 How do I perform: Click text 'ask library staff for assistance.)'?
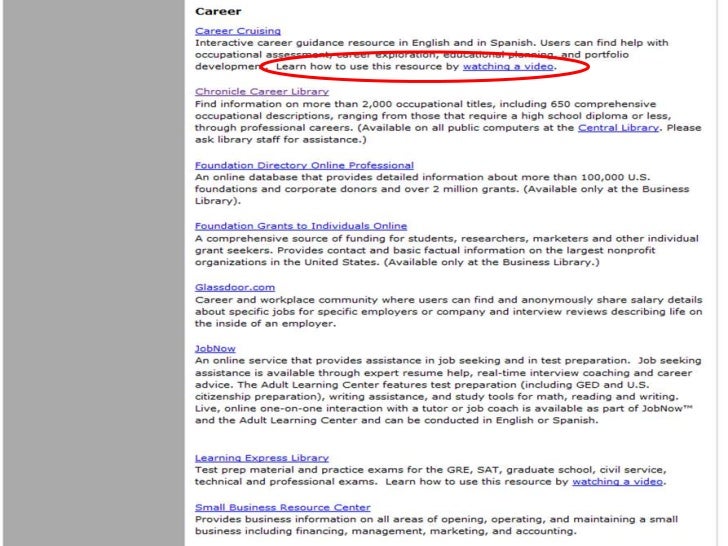pyautogui.click(x=280, y=140)
